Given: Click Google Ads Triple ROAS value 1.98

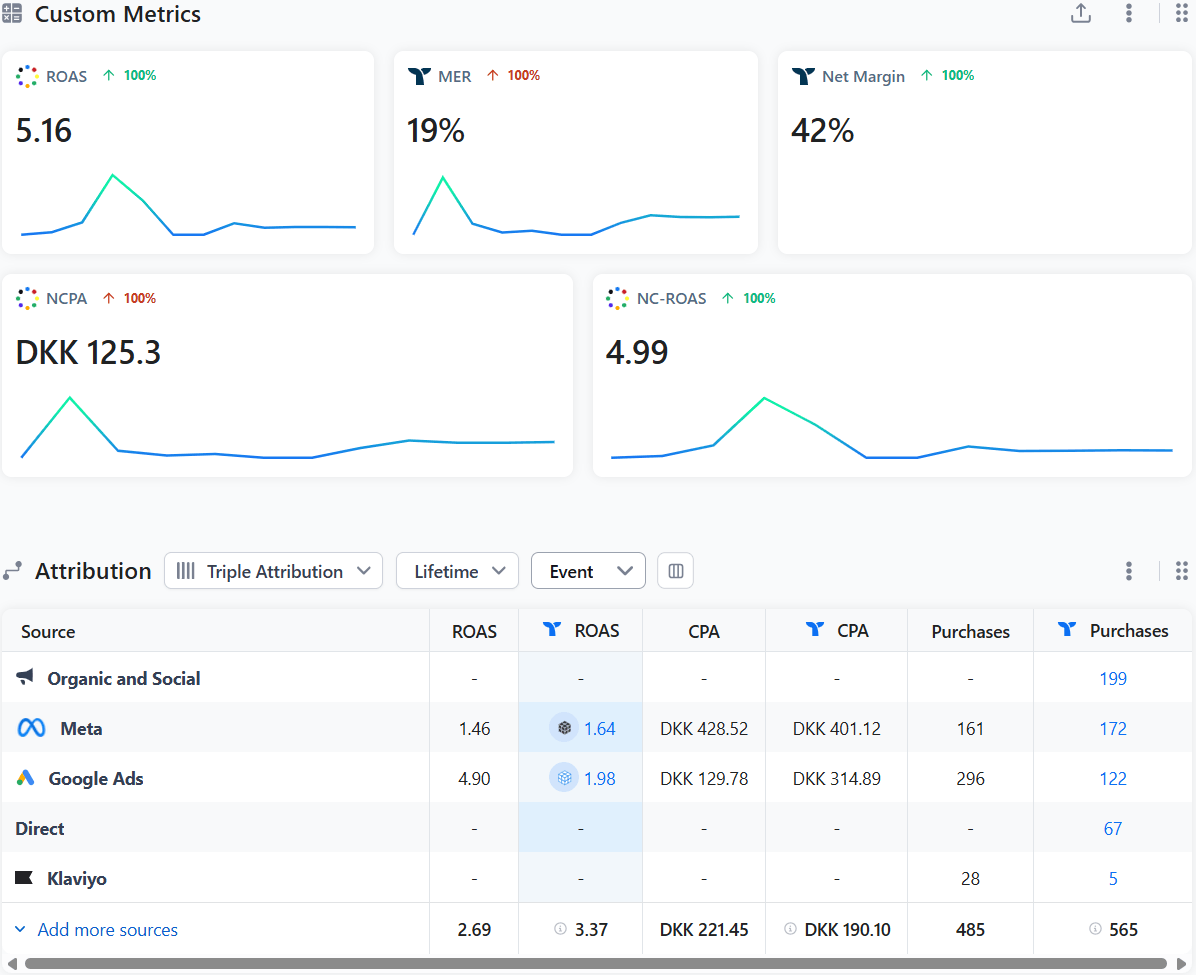Looking at the screenshot, I should [x=600, y=778].
